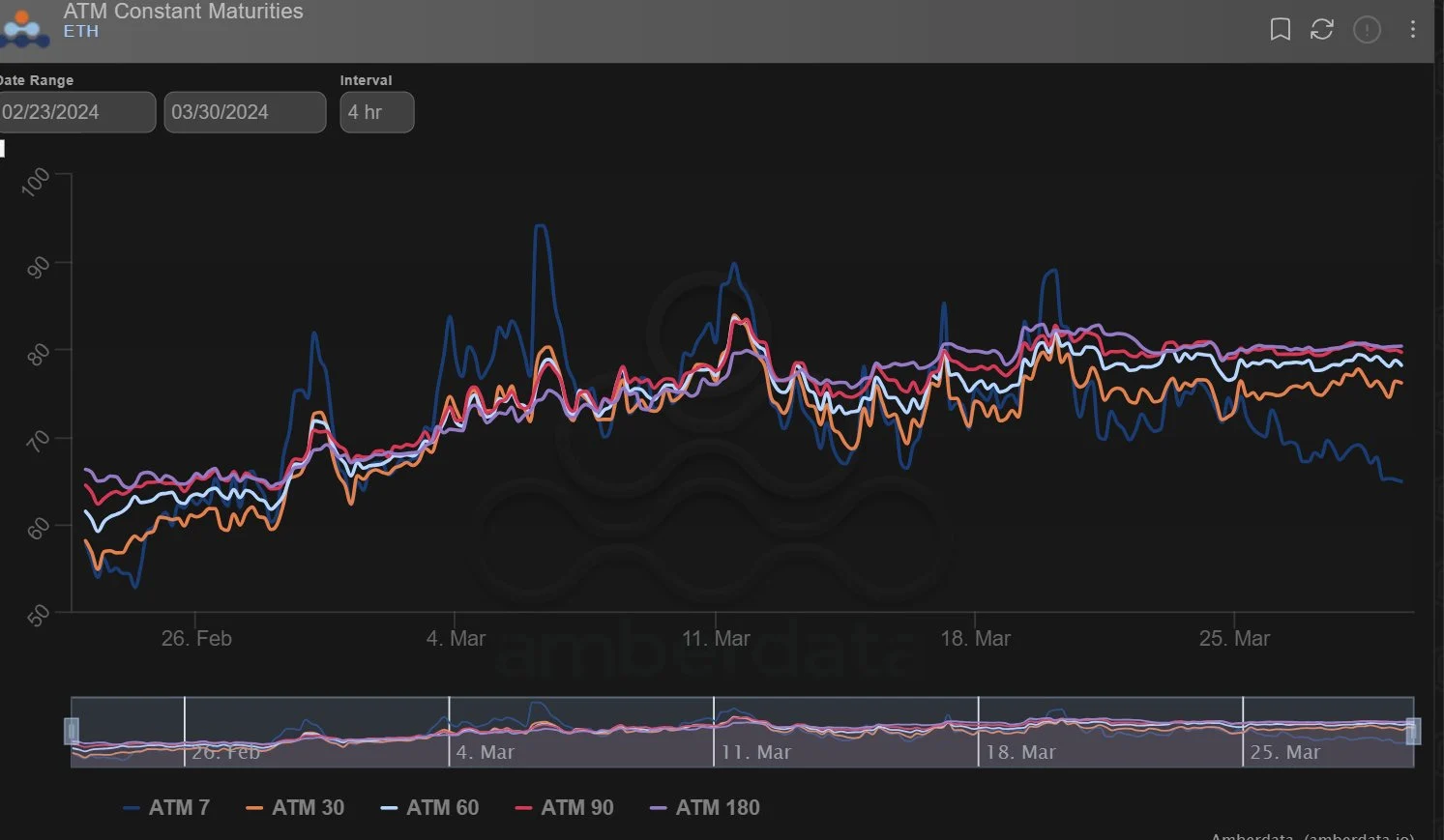This screenshot has width=1444, height=840.
Task: Click the Interval field label
Action: tap(367, 80)
